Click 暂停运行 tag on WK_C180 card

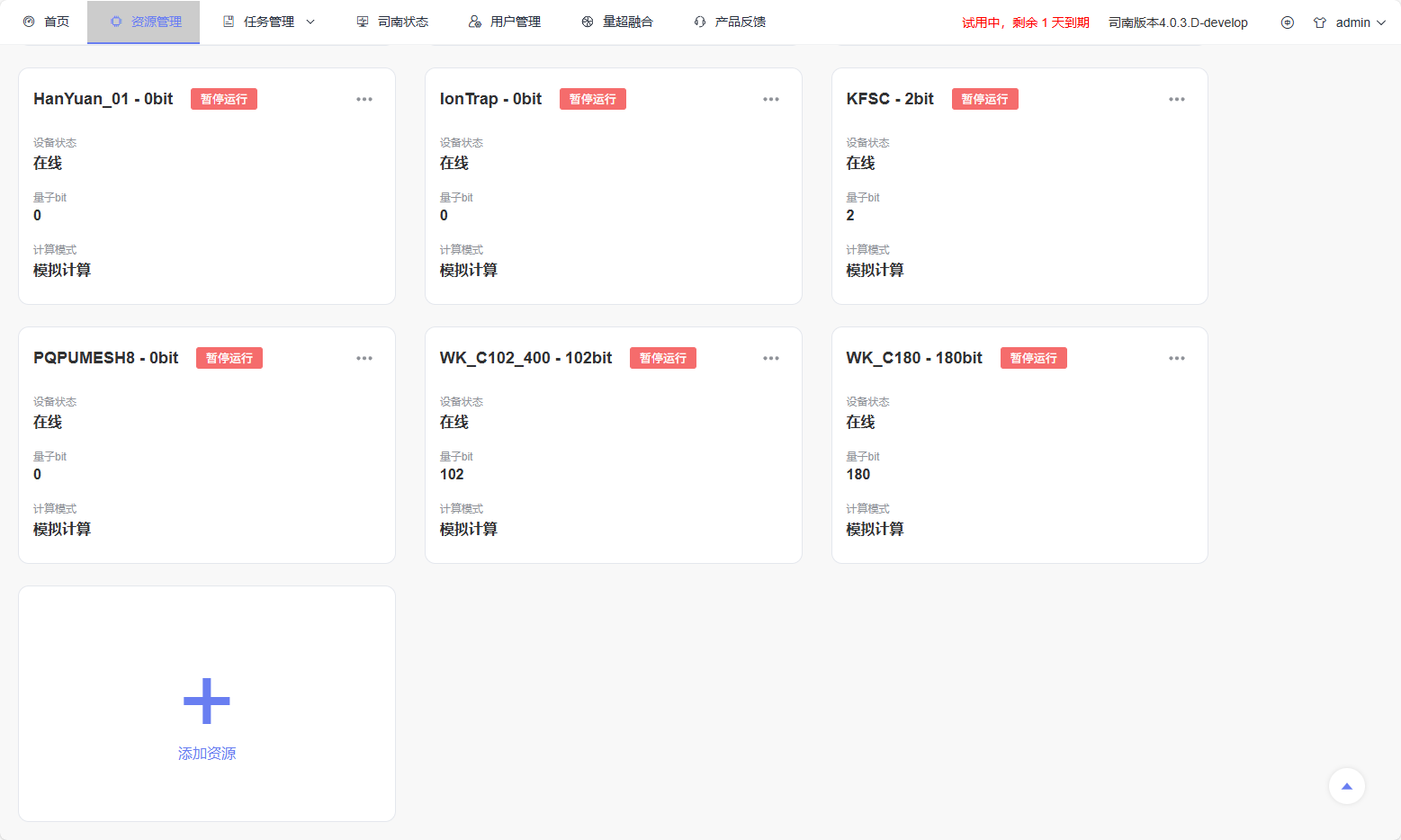point(1033,358)
